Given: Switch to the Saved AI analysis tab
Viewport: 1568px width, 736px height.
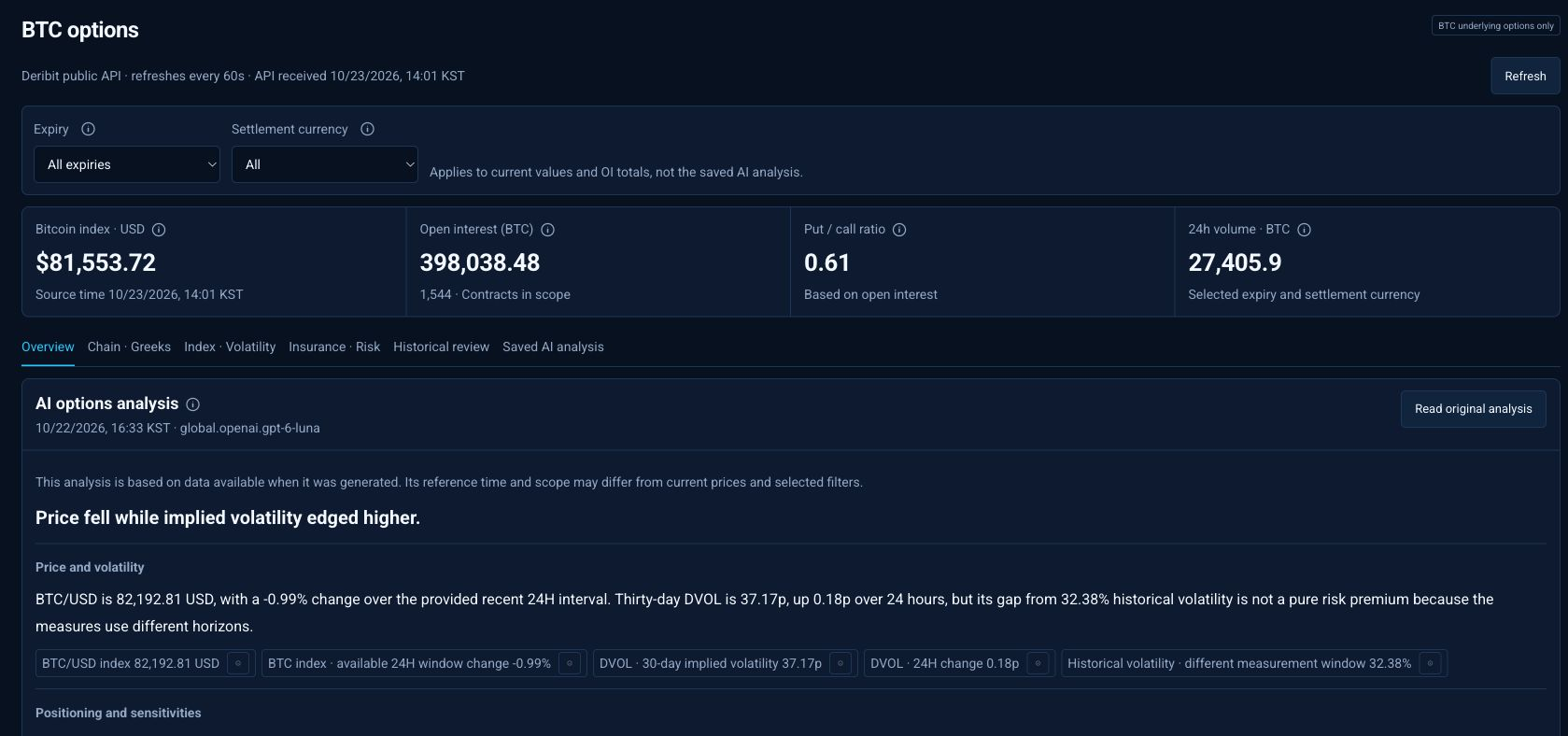Looking at the screenshot, I should tap(553, 347).
